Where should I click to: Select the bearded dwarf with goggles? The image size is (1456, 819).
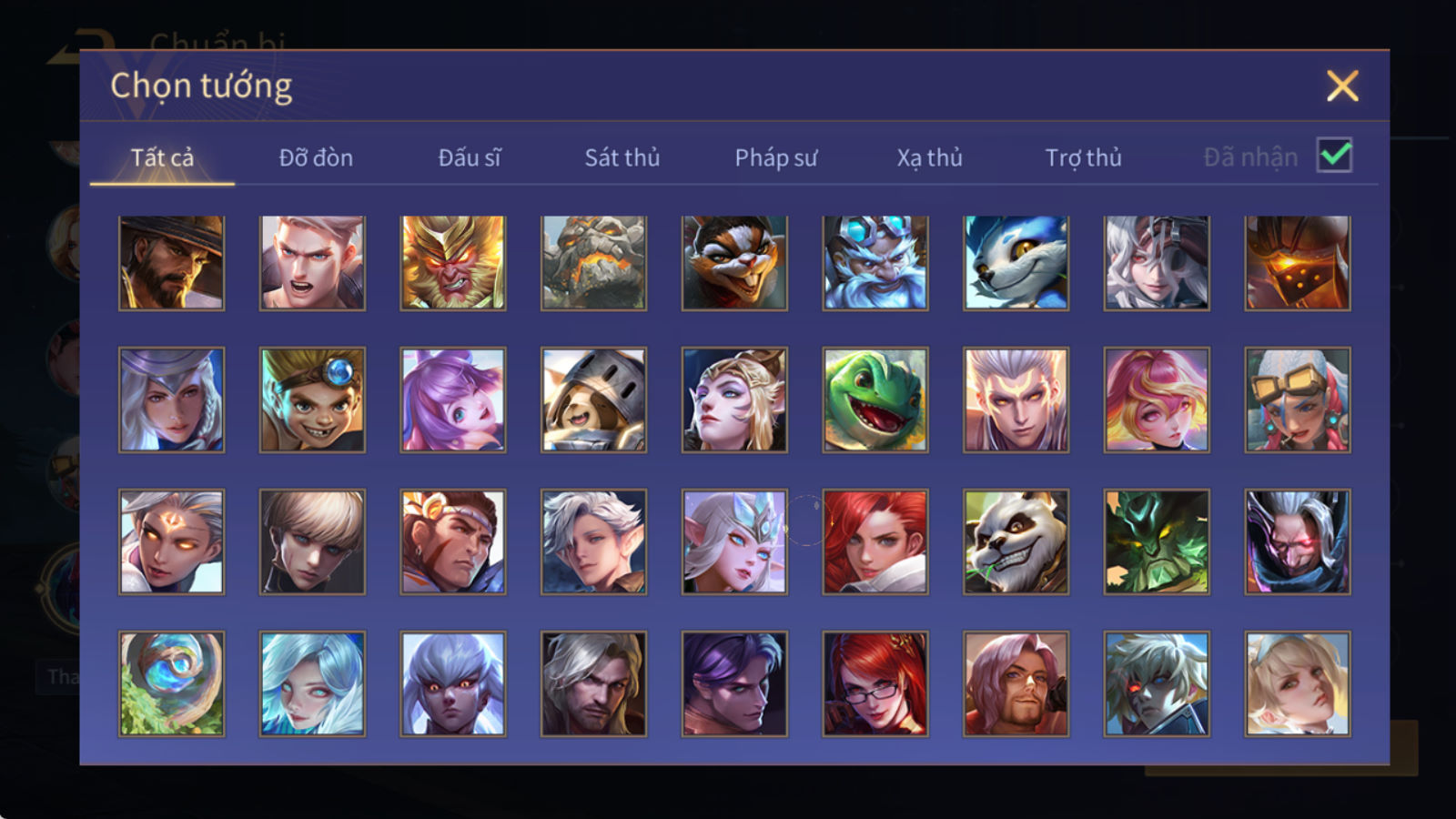pyautogui.click(x=875, y=263)
